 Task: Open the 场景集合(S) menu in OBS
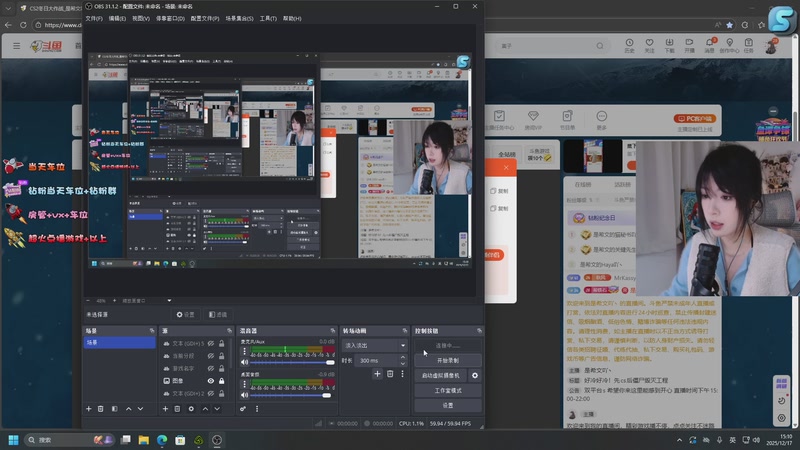[239, 18]
